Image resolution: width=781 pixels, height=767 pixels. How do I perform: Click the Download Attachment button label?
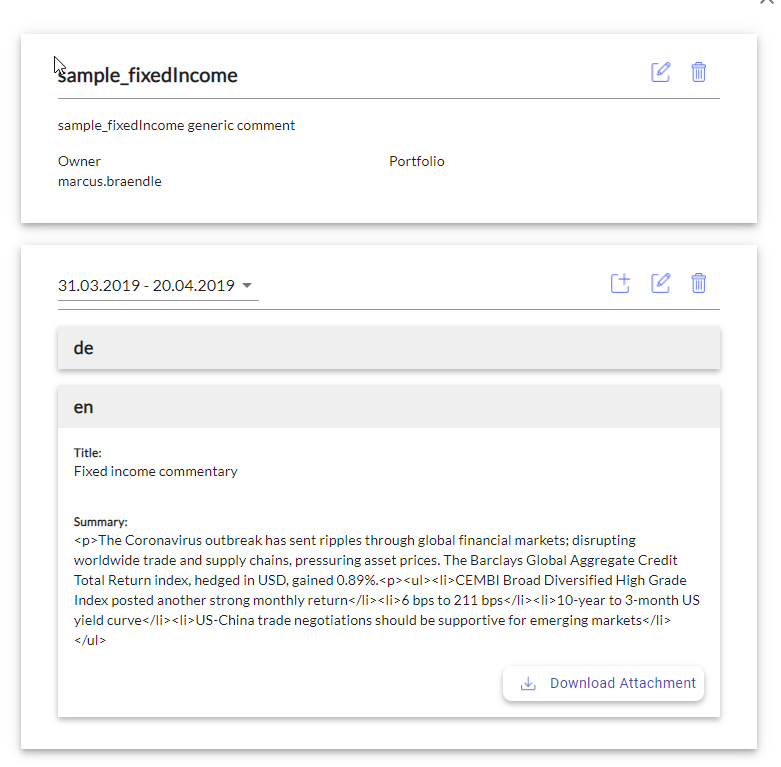pyautogui.click(x=622, y=684)
